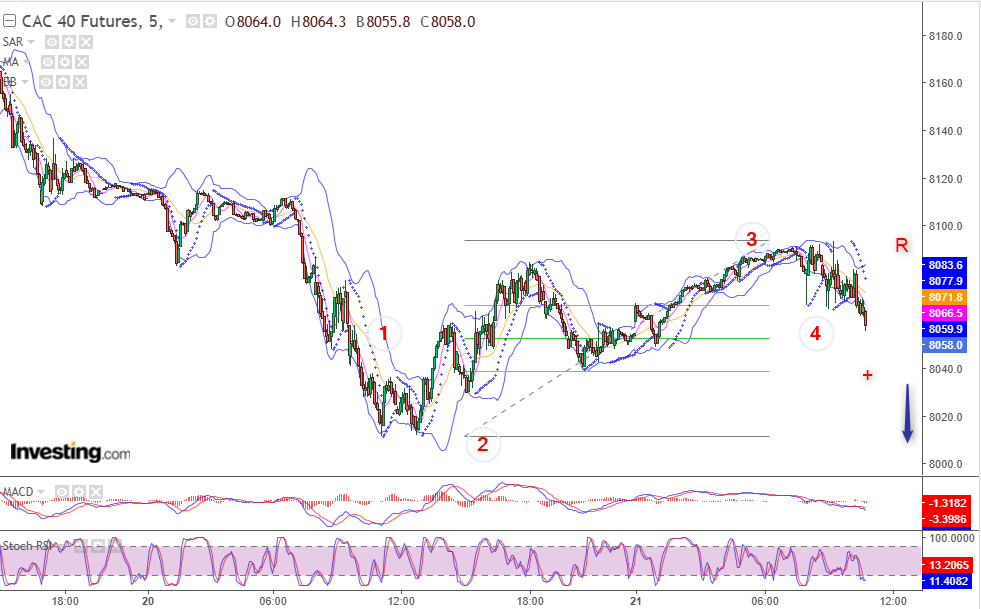Open settings gear for CAC 40 Futures series
Screen dimensions: 981x609
tap(210, 22)
